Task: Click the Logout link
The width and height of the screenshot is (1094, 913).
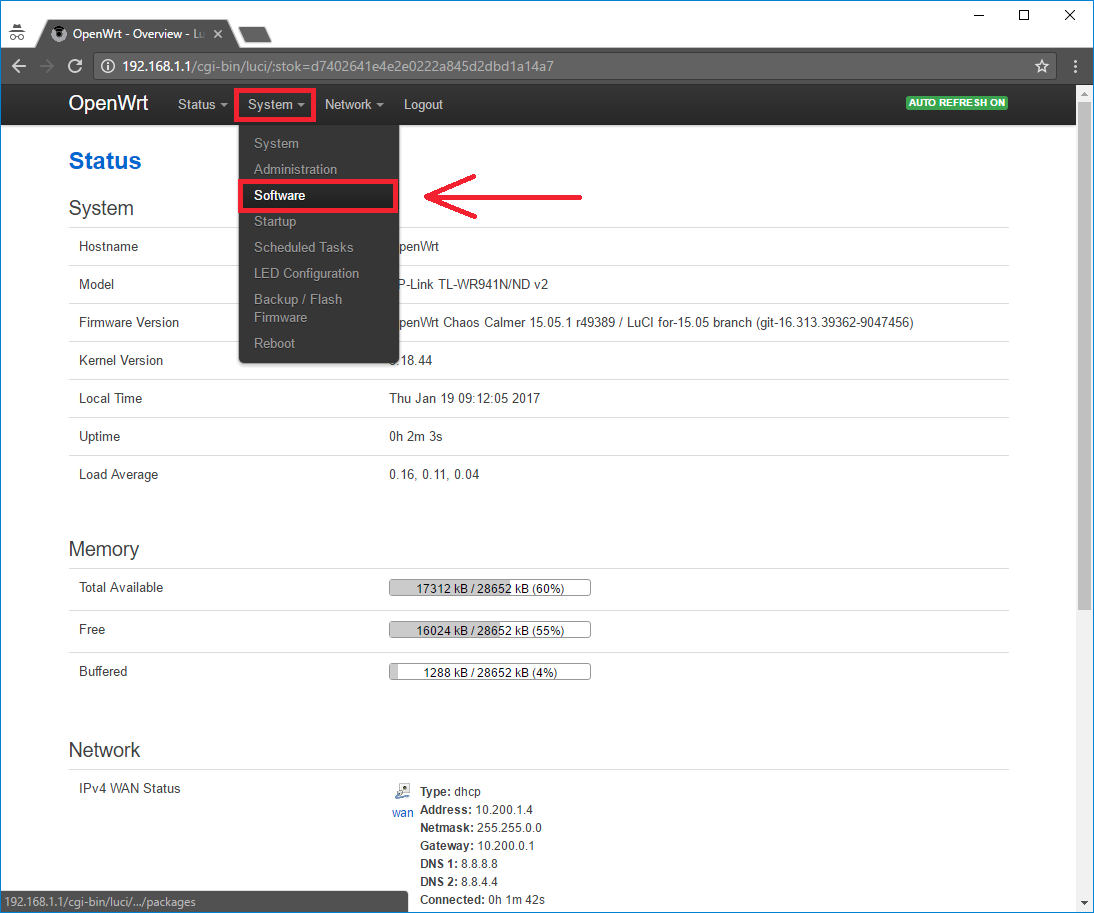Action: click(423, 104)
